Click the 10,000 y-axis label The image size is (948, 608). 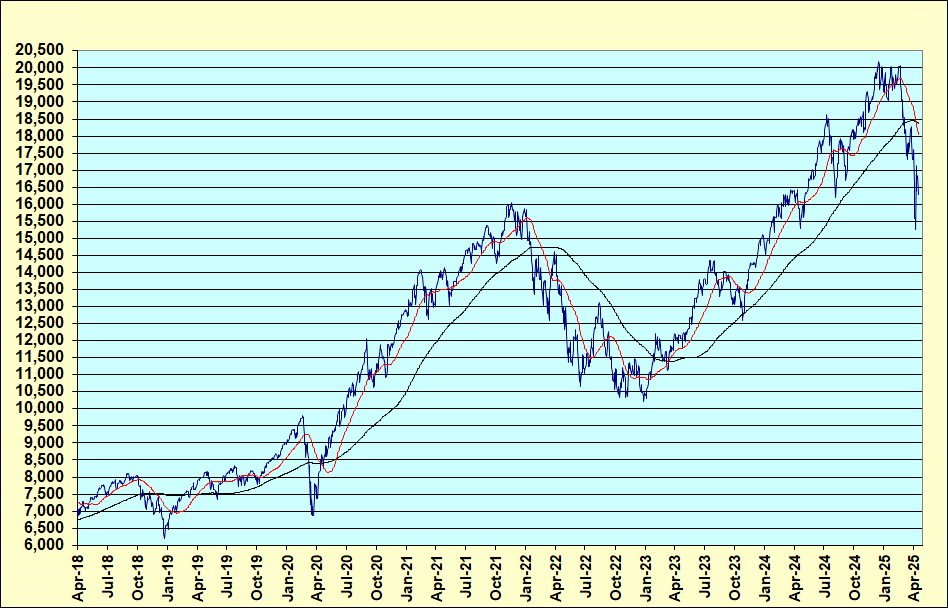[39, 408]
